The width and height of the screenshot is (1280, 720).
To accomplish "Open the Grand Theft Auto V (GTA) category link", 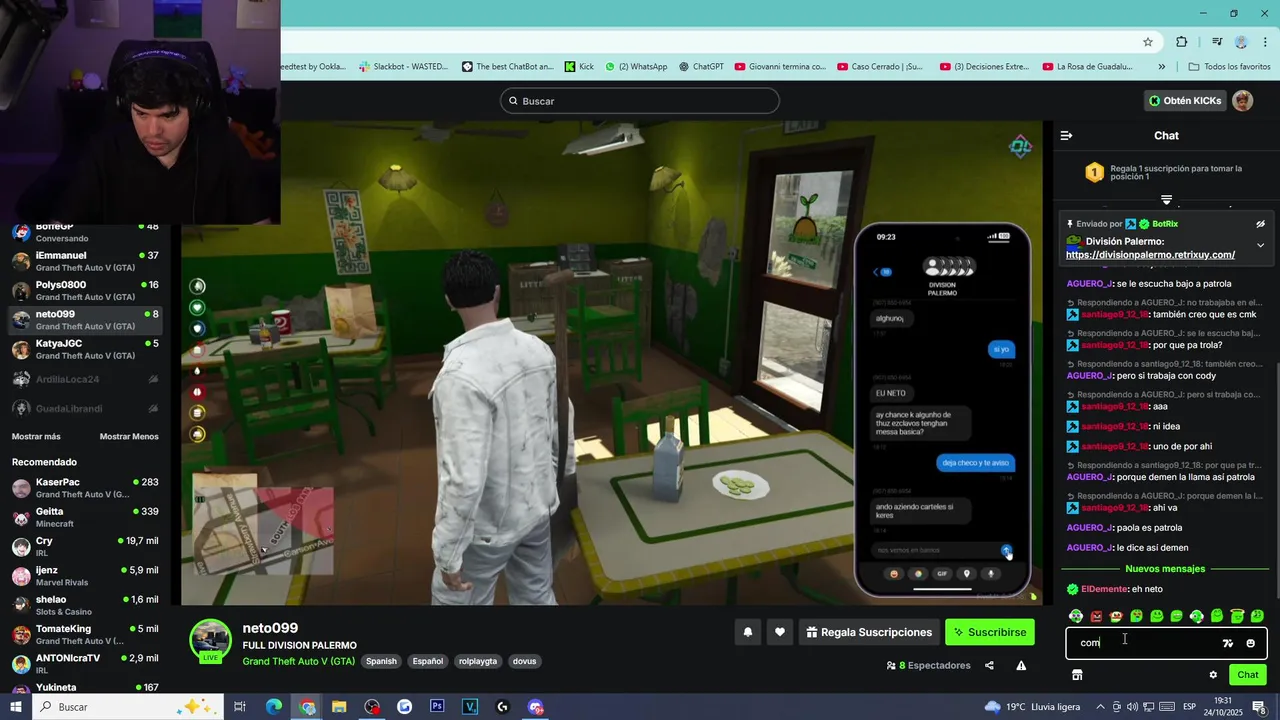I will pos(299,662).
